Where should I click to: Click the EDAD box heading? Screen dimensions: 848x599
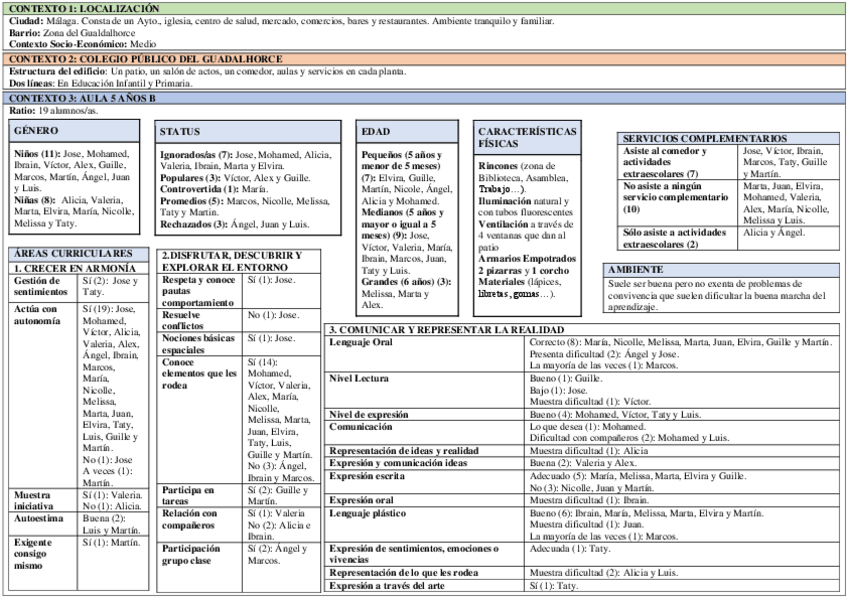[x=378, y=131]
